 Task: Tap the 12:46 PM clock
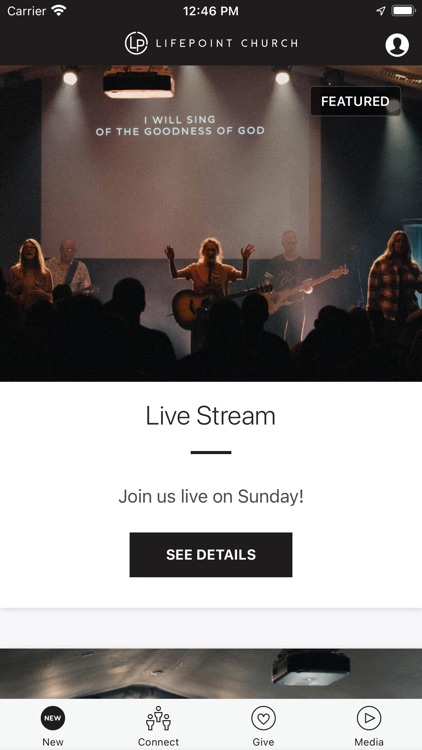coord(211,11)
